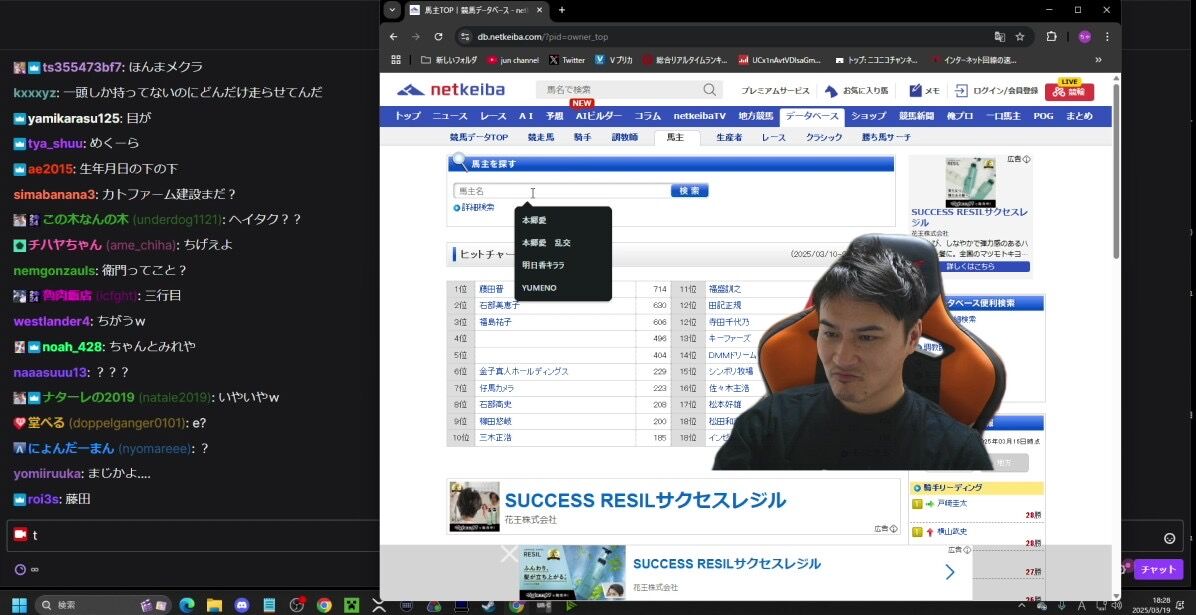Open a new browser tab

pos(562,10)
